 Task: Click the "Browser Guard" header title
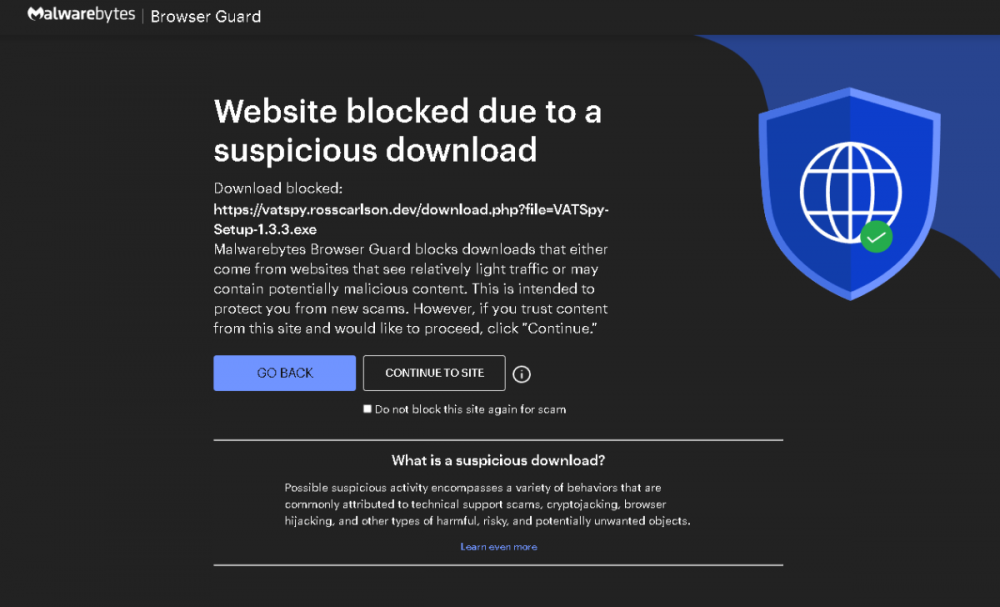point(205,16)
